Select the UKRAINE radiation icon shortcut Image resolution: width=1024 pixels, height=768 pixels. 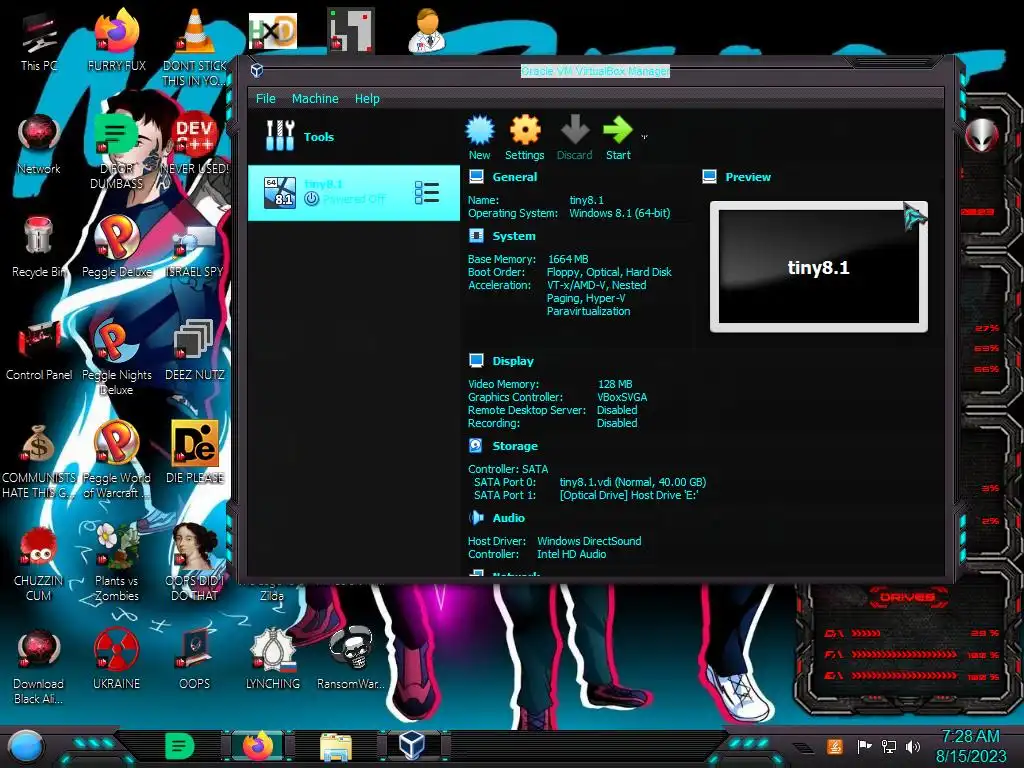coord(116,660)
